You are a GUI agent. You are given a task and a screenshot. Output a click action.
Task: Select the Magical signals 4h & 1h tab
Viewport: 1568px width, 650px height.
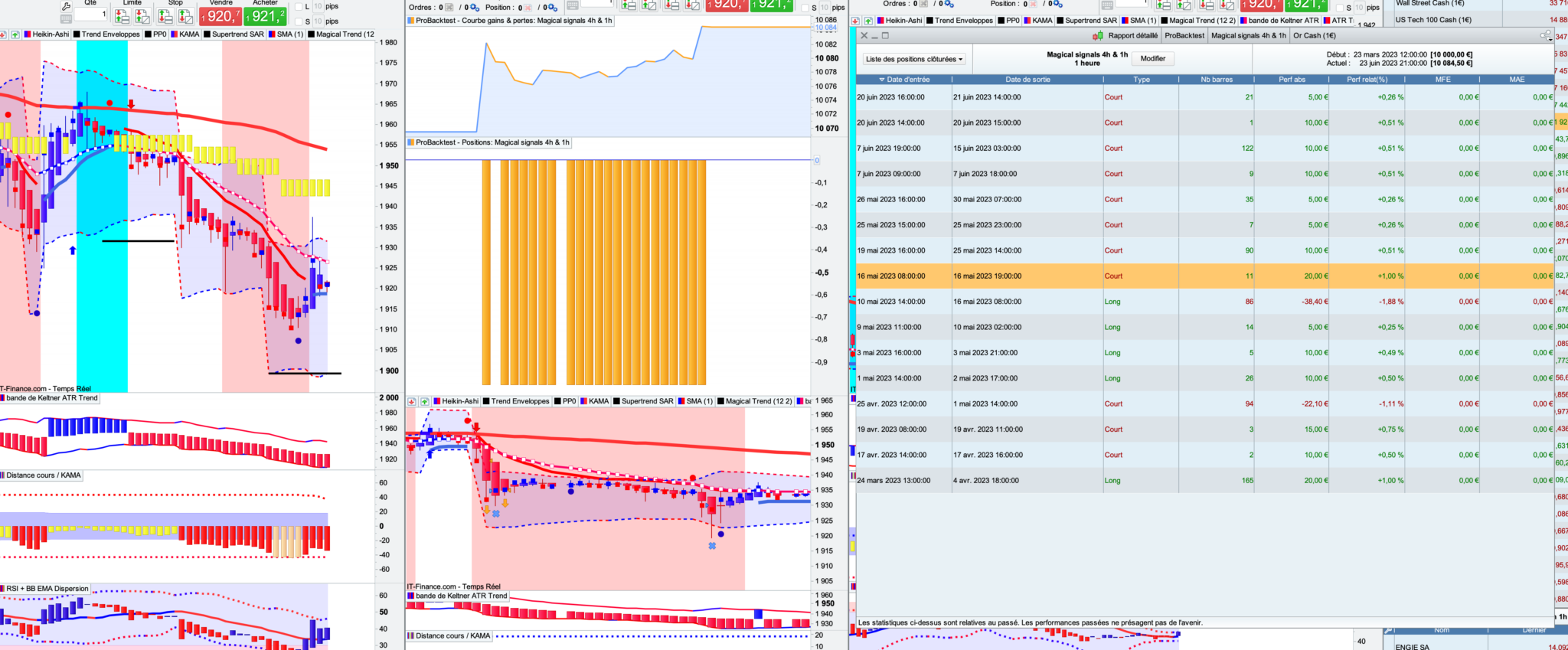(1249, 36)
